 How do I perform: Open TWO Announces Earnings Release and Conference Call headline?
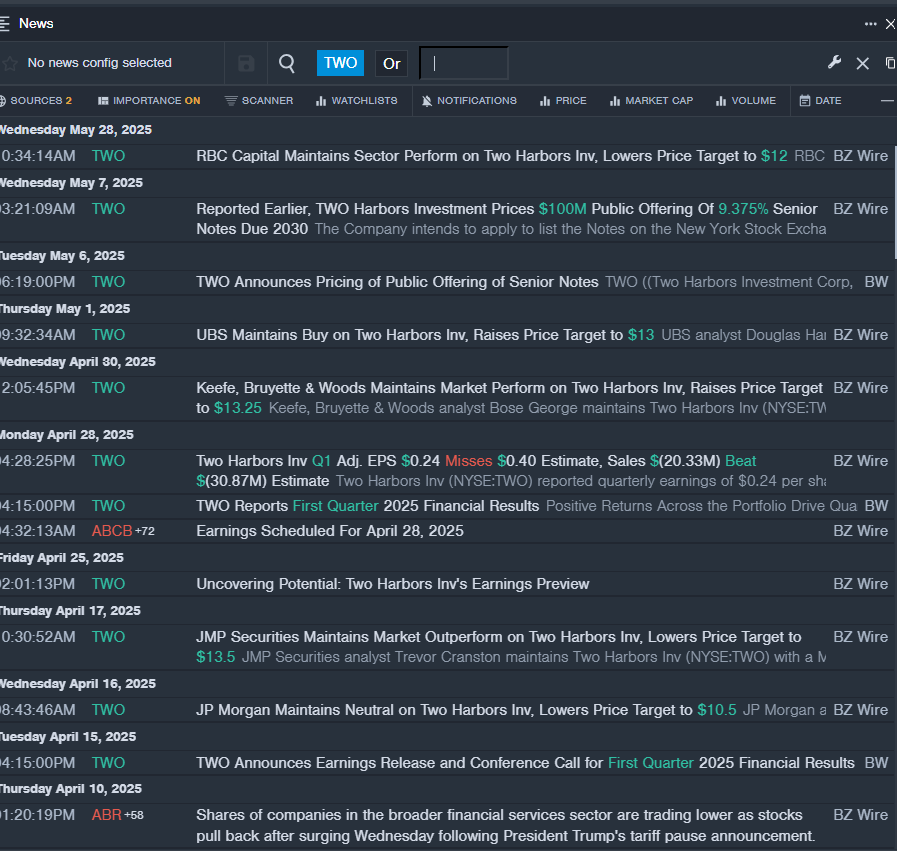pyautogui.click(x=525, y=763)
